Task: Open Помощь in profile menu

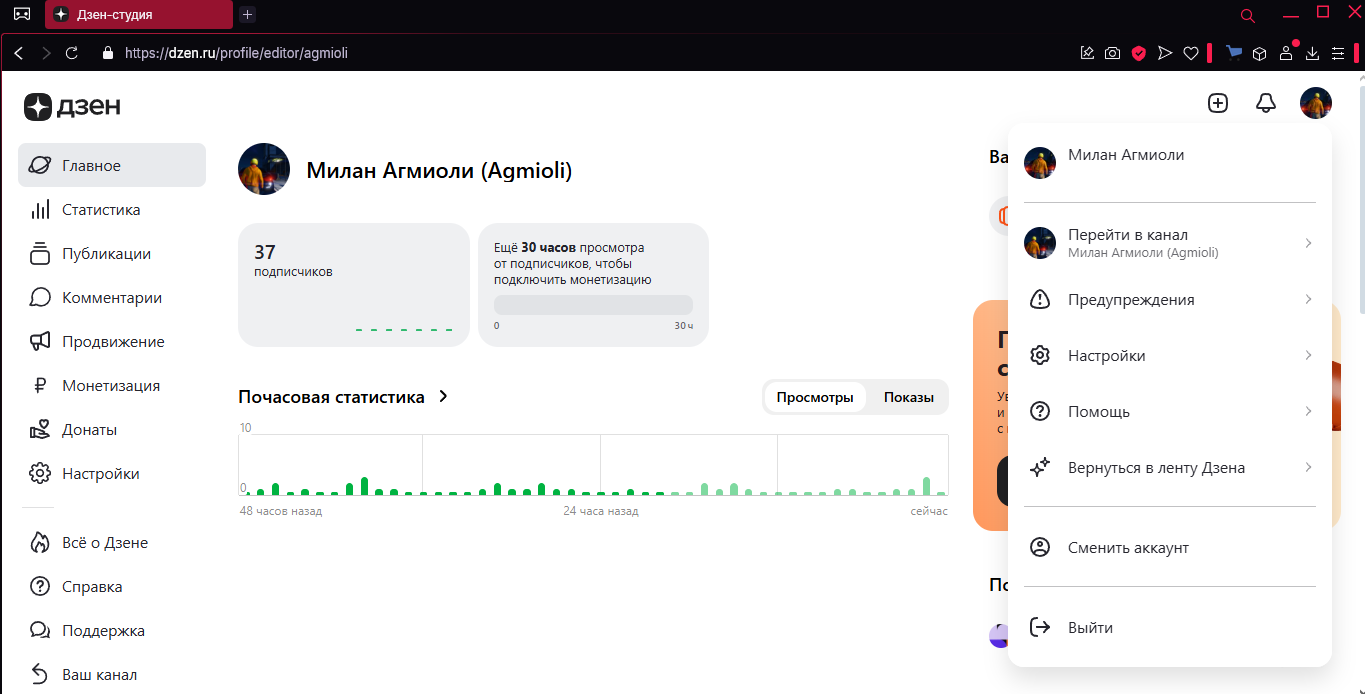Action: 1170,411
